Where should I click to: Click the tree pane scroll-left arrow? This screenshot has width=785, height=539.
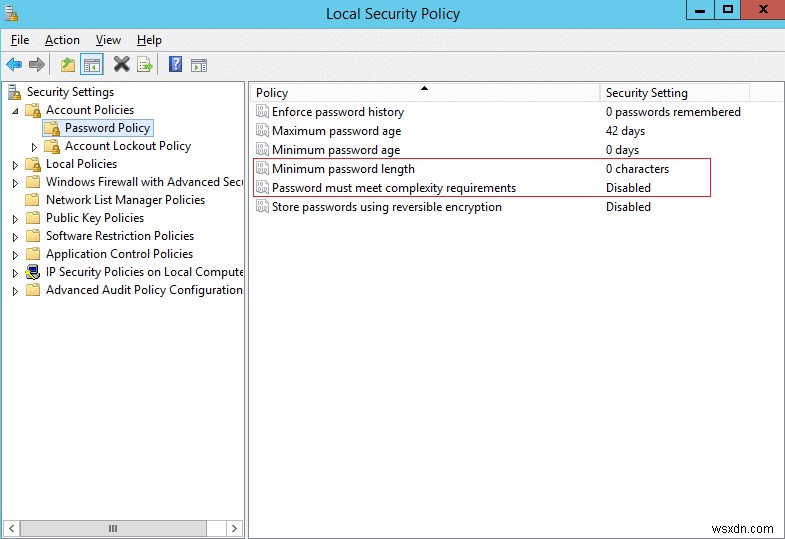11,528
